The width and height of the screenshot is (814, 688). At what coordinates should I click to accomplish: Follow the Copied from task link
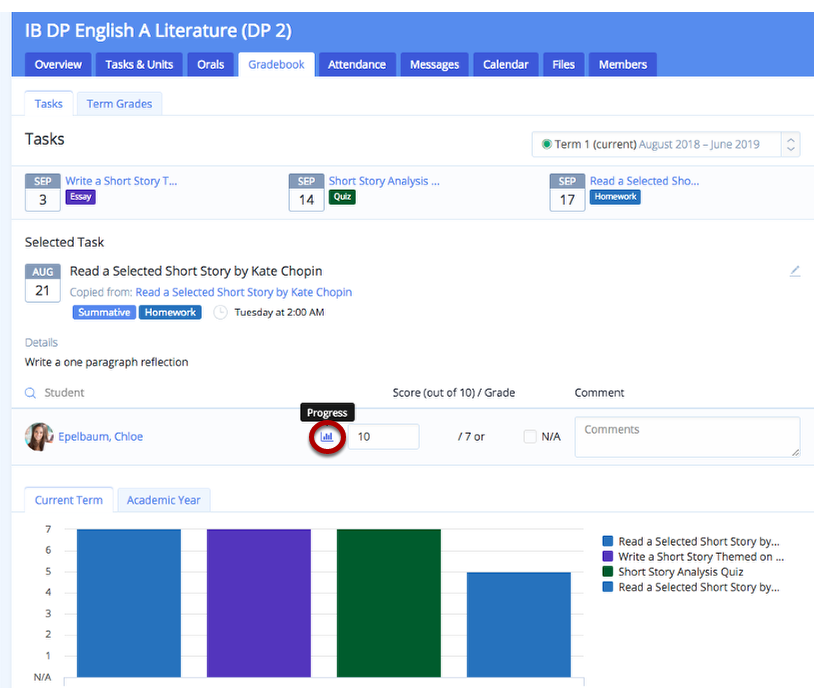click(245, 291)
